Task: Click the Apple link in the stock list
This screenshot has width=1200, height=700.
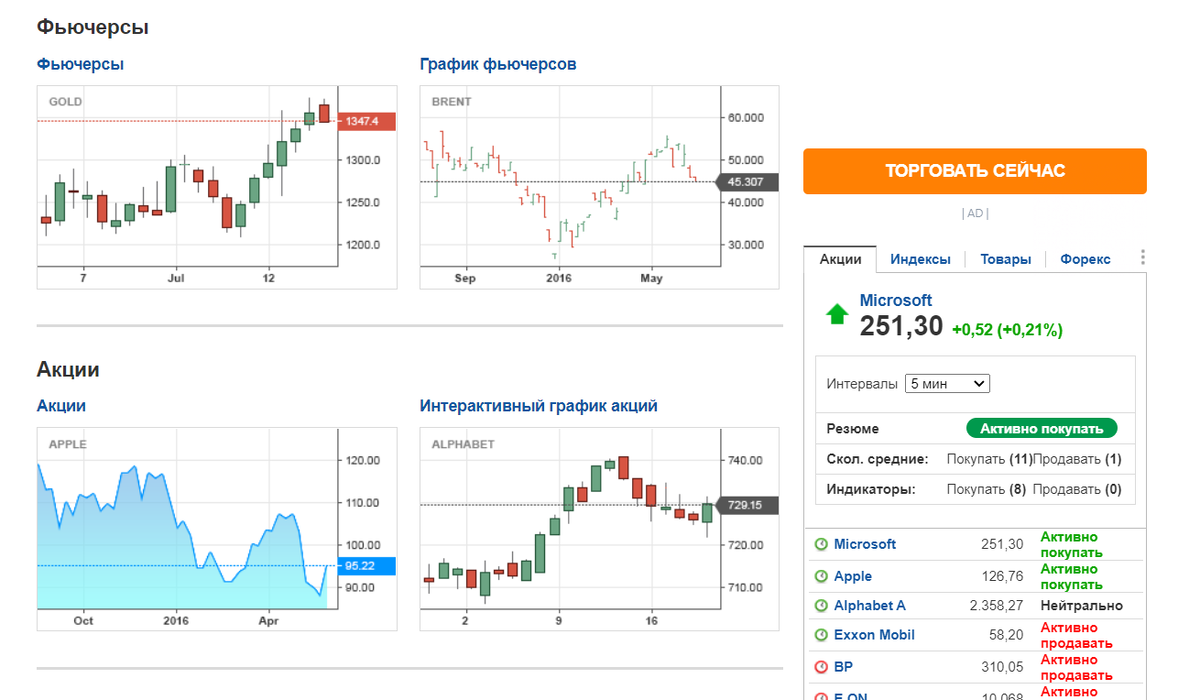Action: (855, 576)
